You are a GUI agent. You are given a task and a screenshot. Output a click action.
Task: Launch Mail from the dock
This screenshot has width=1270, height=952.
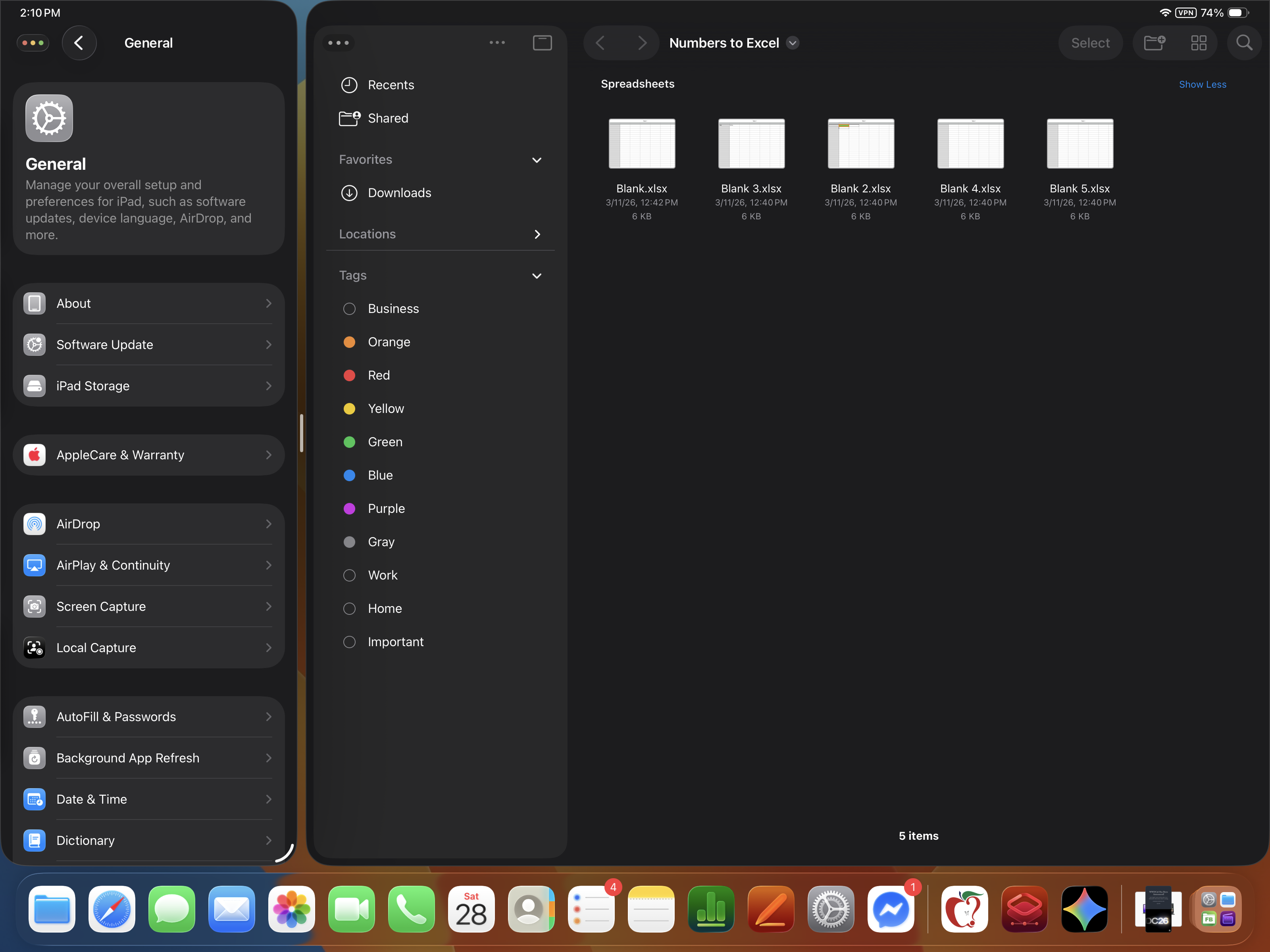click(x=231, y=910)
